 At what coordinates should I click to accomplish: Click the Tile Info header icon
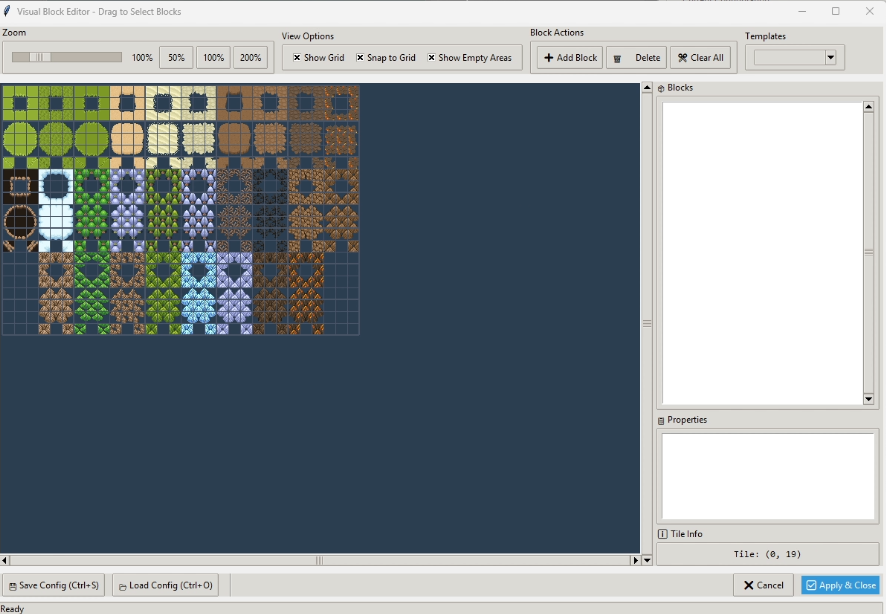pos(662,534)
